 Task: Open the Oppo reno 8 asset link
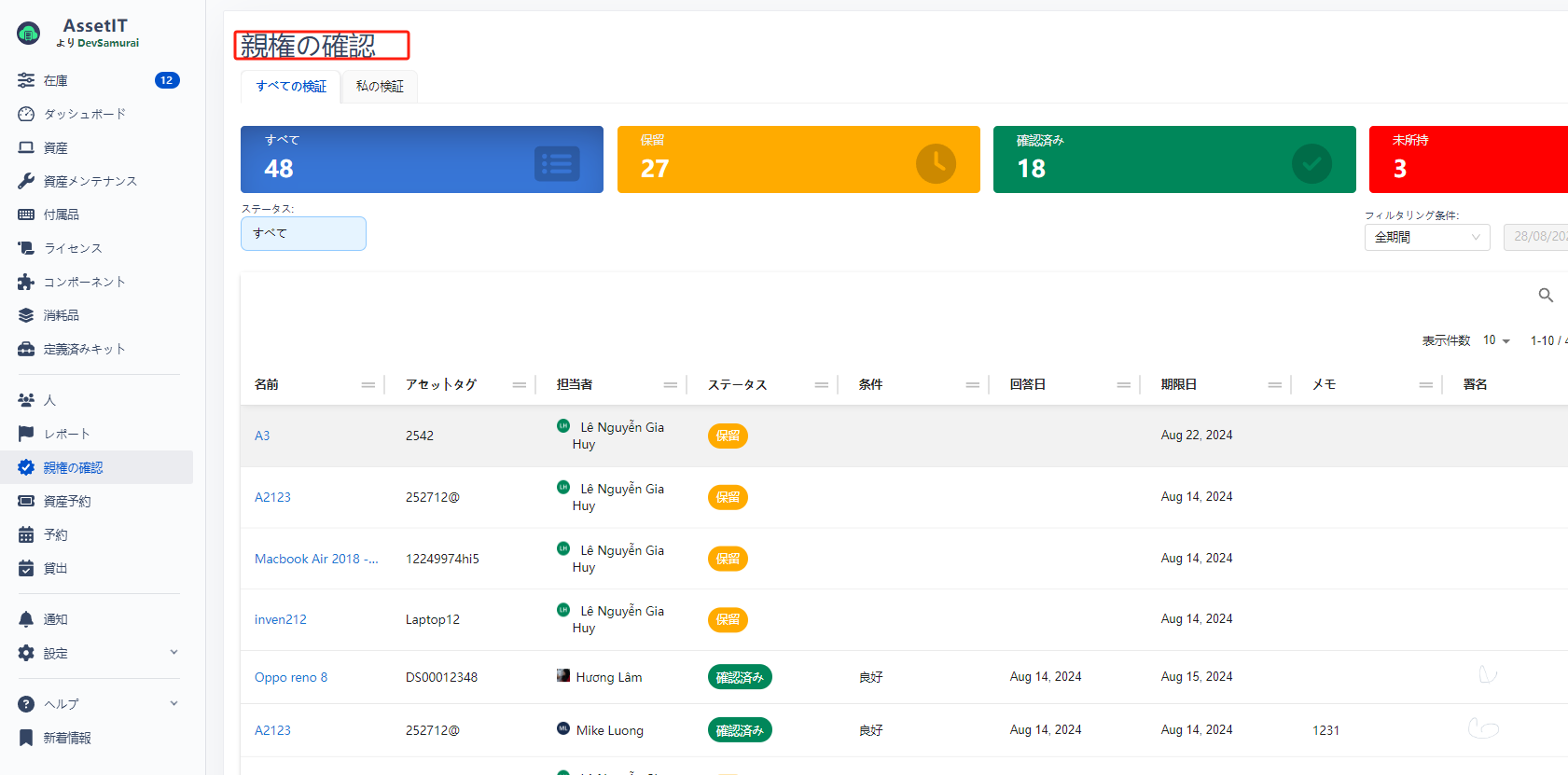pyautogui.click(x=291, y=677)
